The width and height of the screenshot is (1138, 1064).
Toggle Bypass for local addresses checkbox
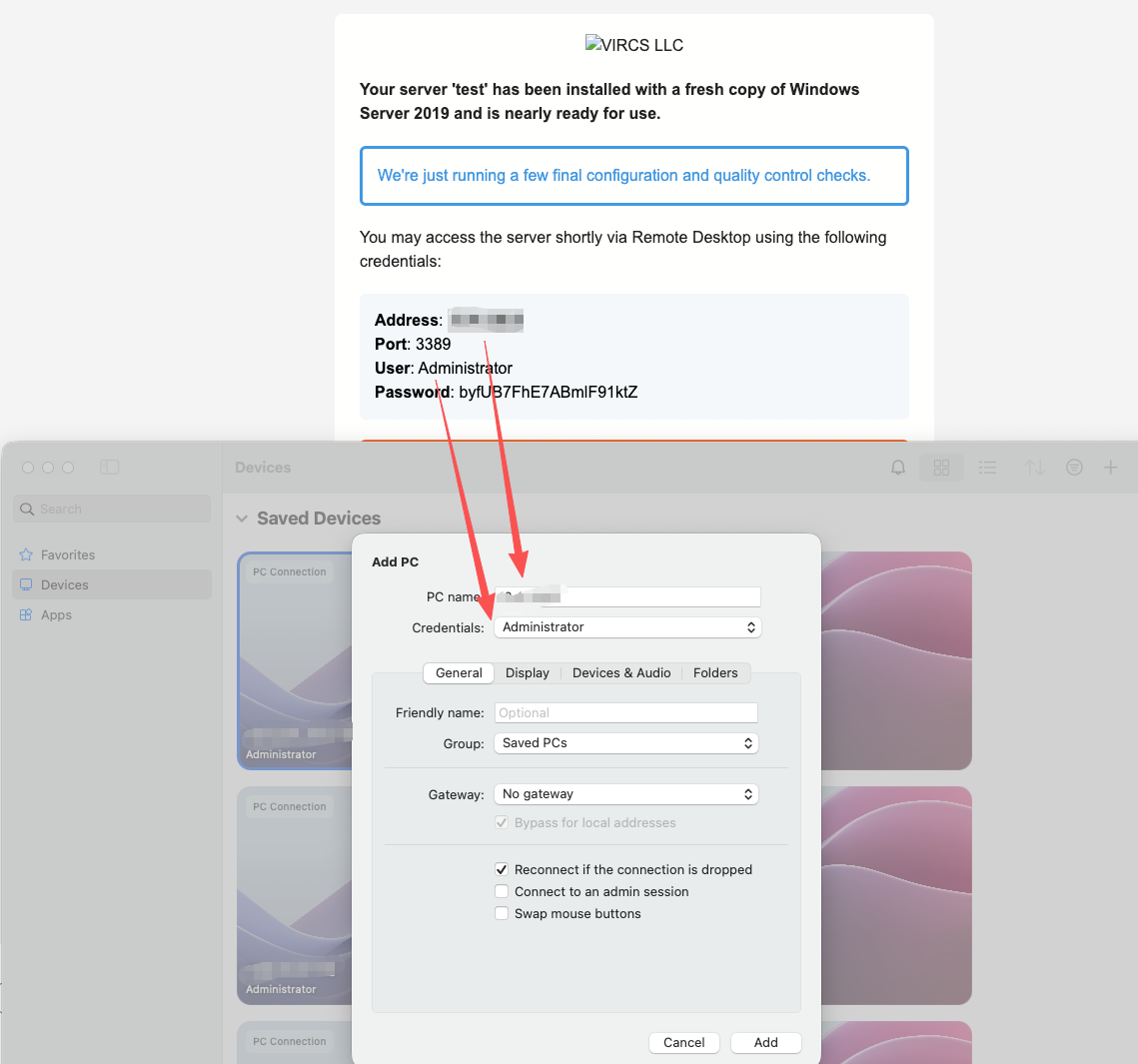click(x=502, y=822)
